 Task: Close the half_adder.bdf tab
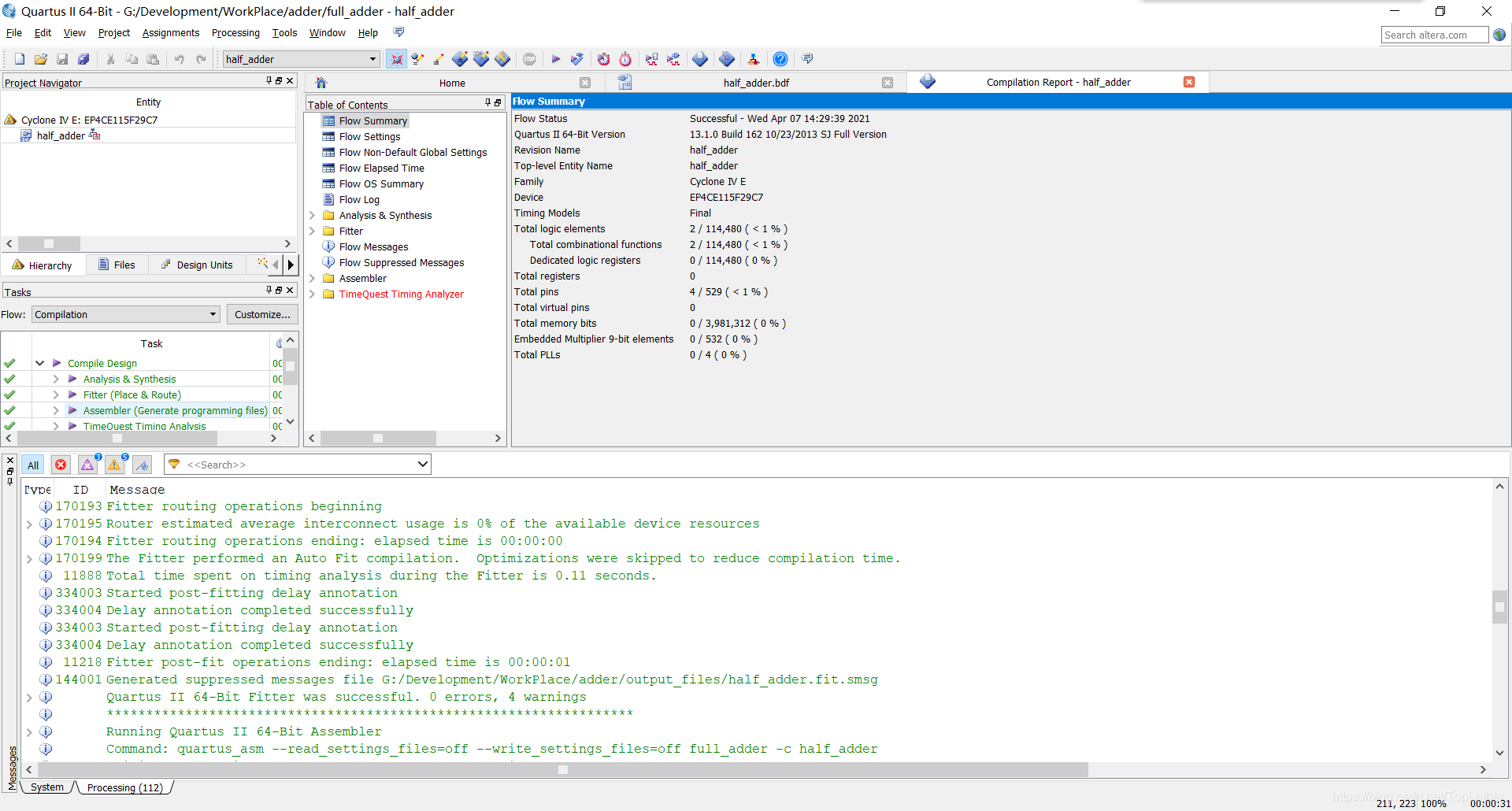click(888, 83)
